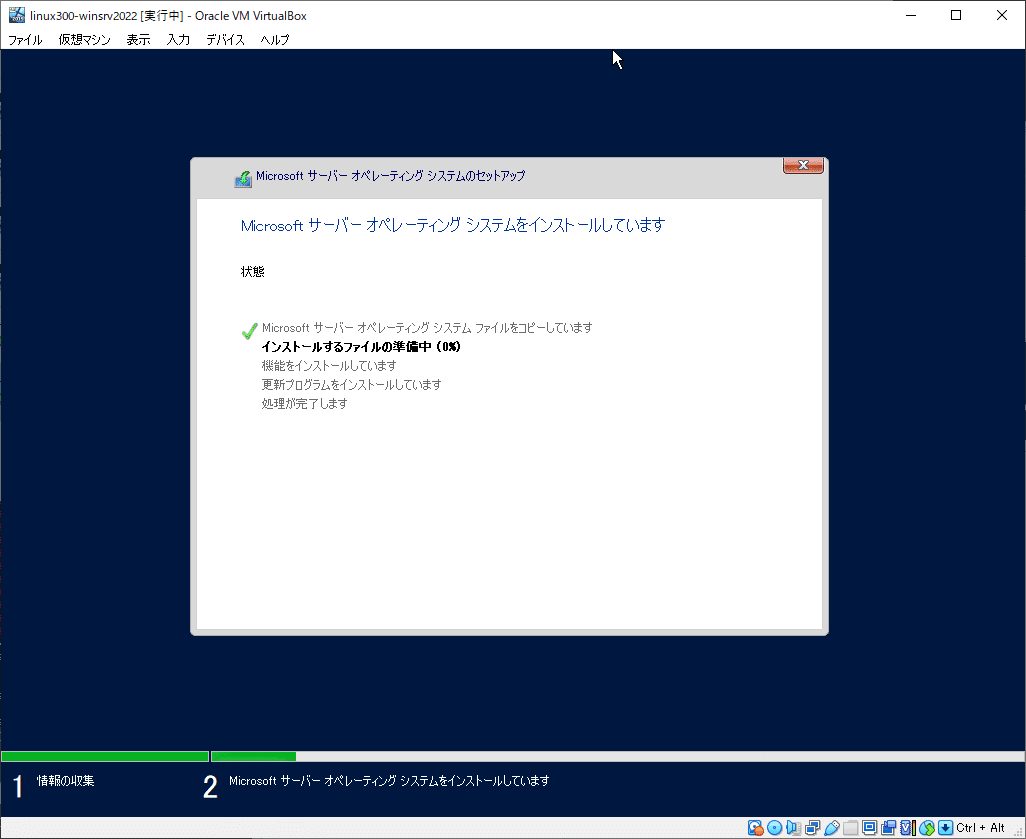Image resolution: width=1026 pixels, height=839 pixels.
Task: Click the green checkmark beside the file copy step
Action: 249,331
